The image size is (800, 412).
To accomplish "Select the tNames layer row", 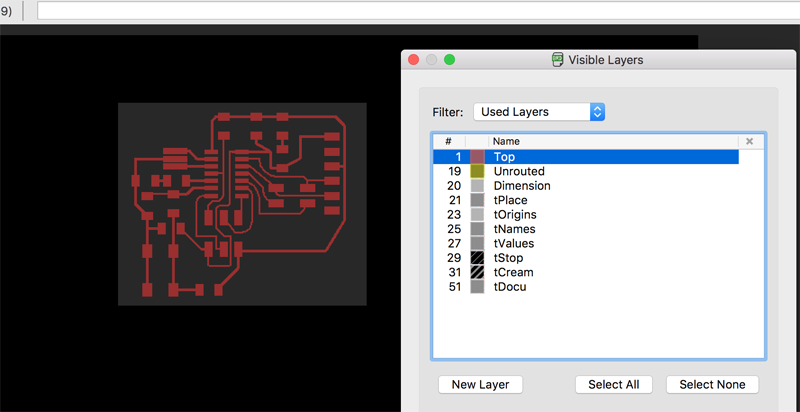I will (x=586, y=229).
